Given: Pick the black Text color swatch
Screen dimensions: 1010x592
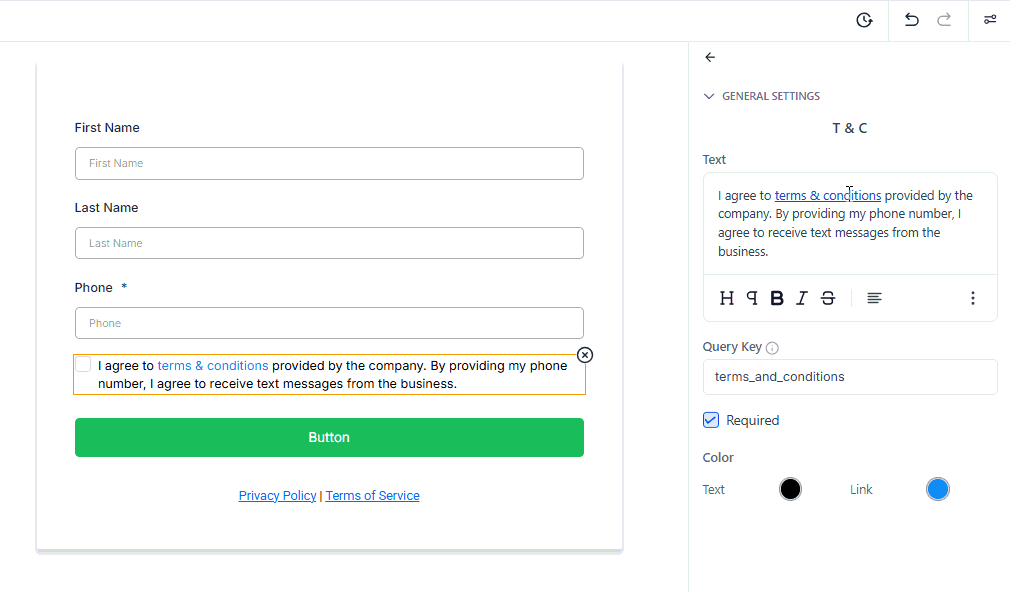Looking at the screenshot, I should click(x=790, y=489).
